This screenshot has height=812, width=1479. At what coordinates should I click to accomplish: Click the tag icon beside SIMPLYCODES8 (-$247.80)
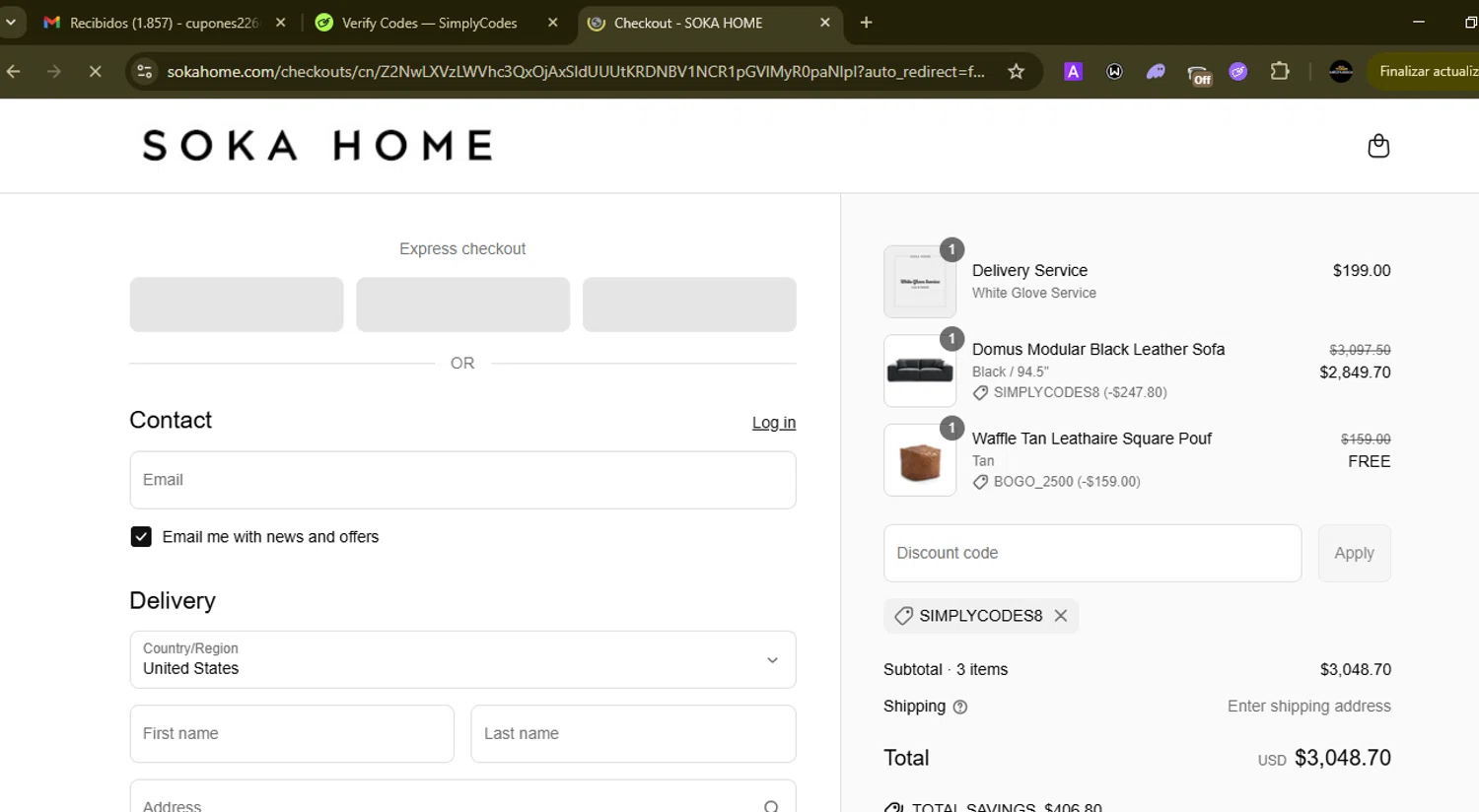[980, 392]
